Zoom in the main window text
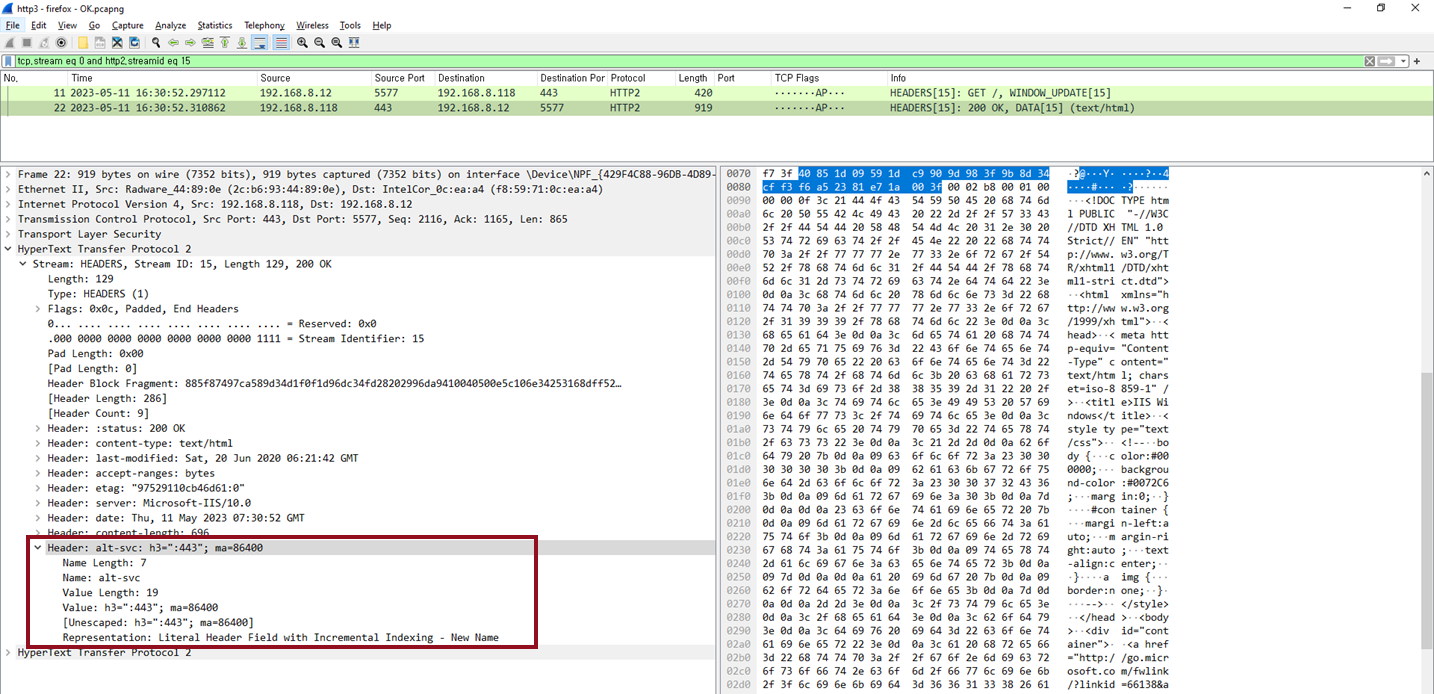 click(302, 43)
